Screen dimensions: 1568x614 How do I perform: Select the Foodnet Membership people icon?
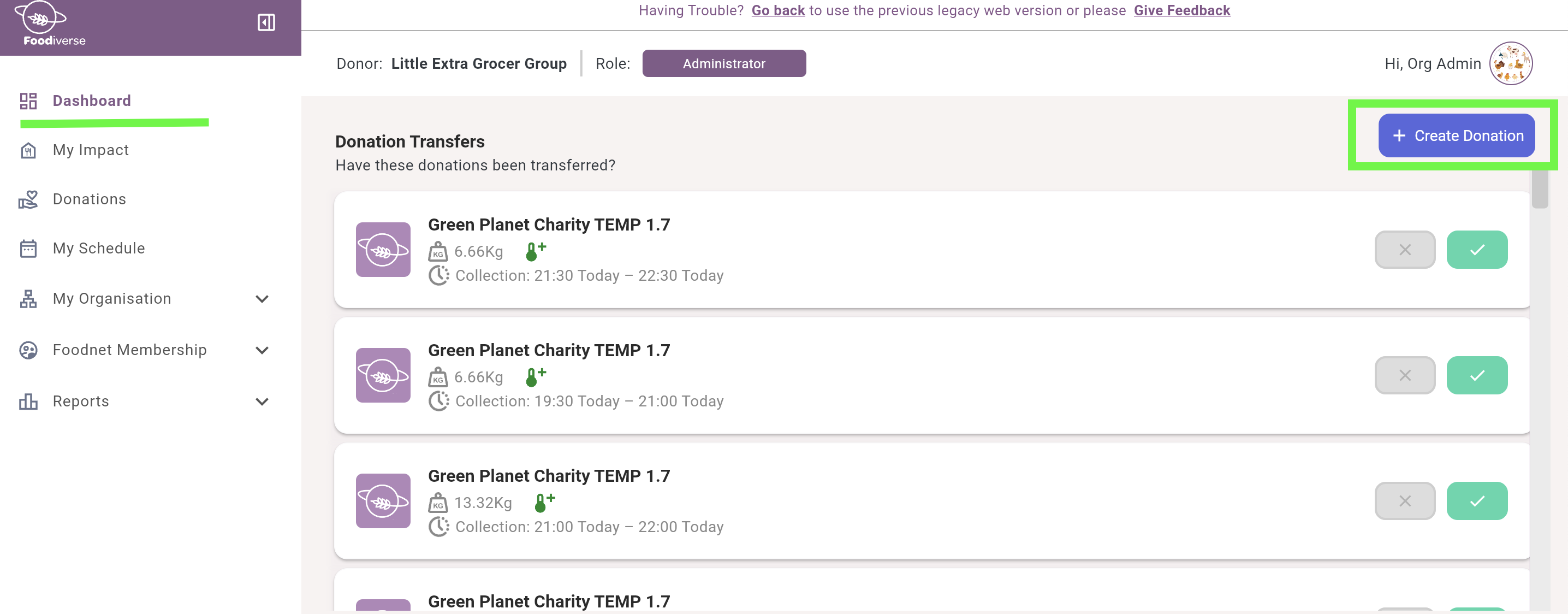pyautogui.click(x=28, y=350)
